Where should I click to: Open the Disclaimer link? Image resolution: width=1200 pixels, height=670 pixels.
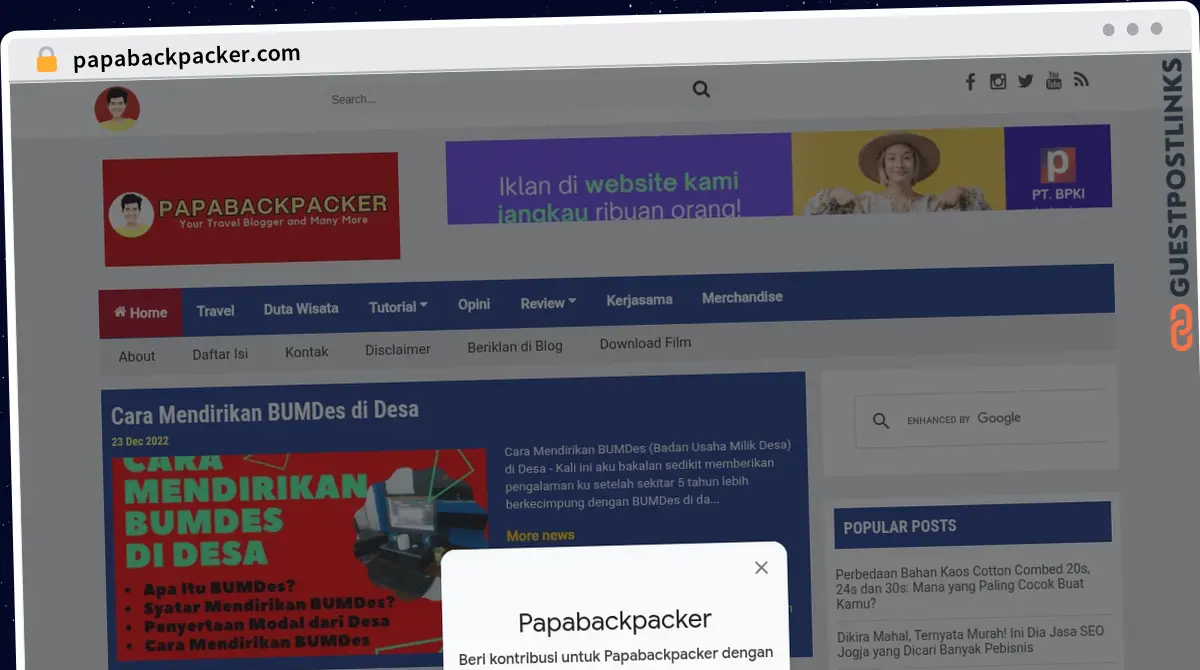(x=398, y=349)
